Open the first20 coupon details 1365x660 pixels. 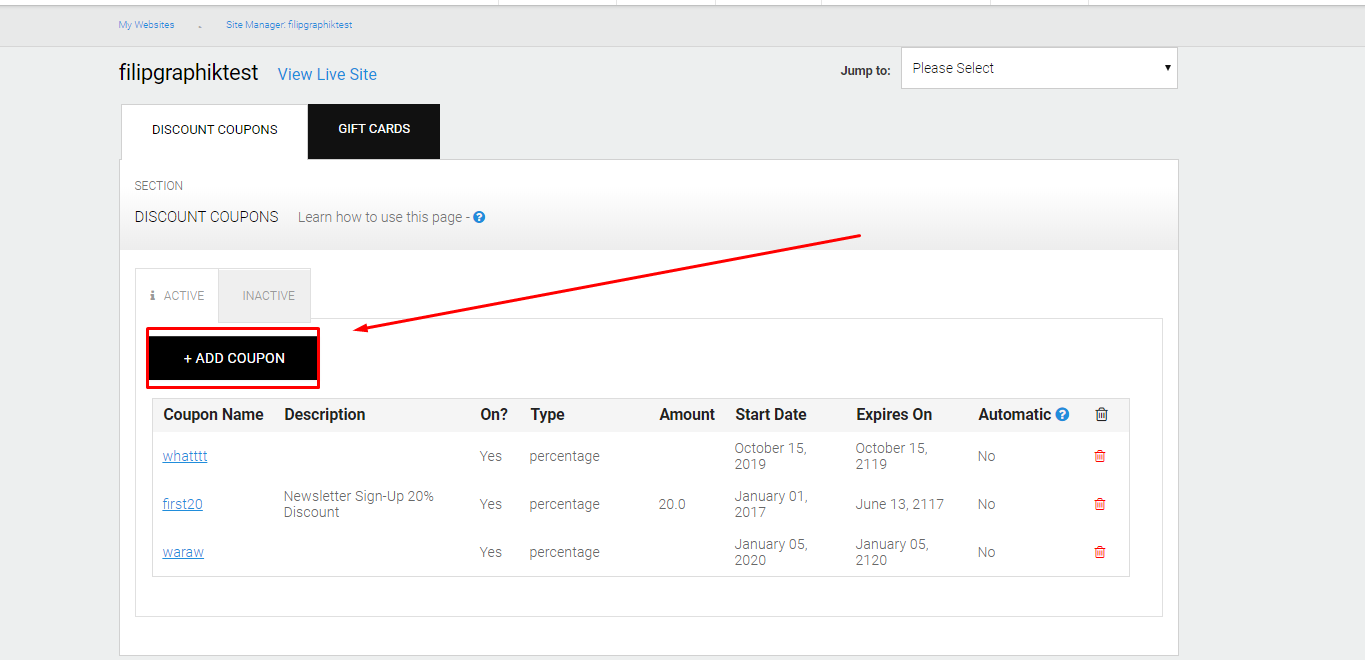(x=181, y=504)
